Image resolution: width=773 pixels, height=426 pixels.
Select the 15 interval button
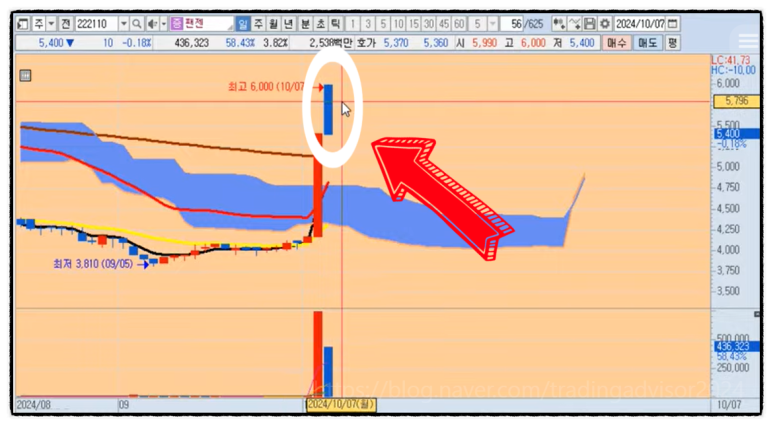(414, 24)
